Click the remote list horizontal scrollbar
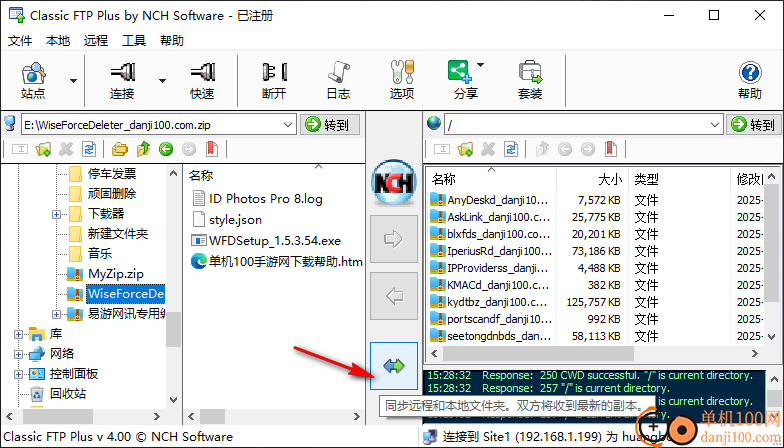784x448 pixels. click(x=538, y=354)
